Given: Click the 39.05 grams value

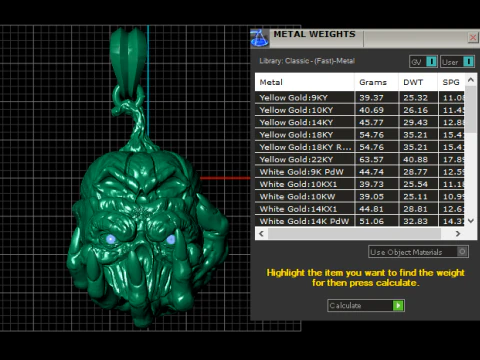Looking at the screenshot, I should coord(371,197).
